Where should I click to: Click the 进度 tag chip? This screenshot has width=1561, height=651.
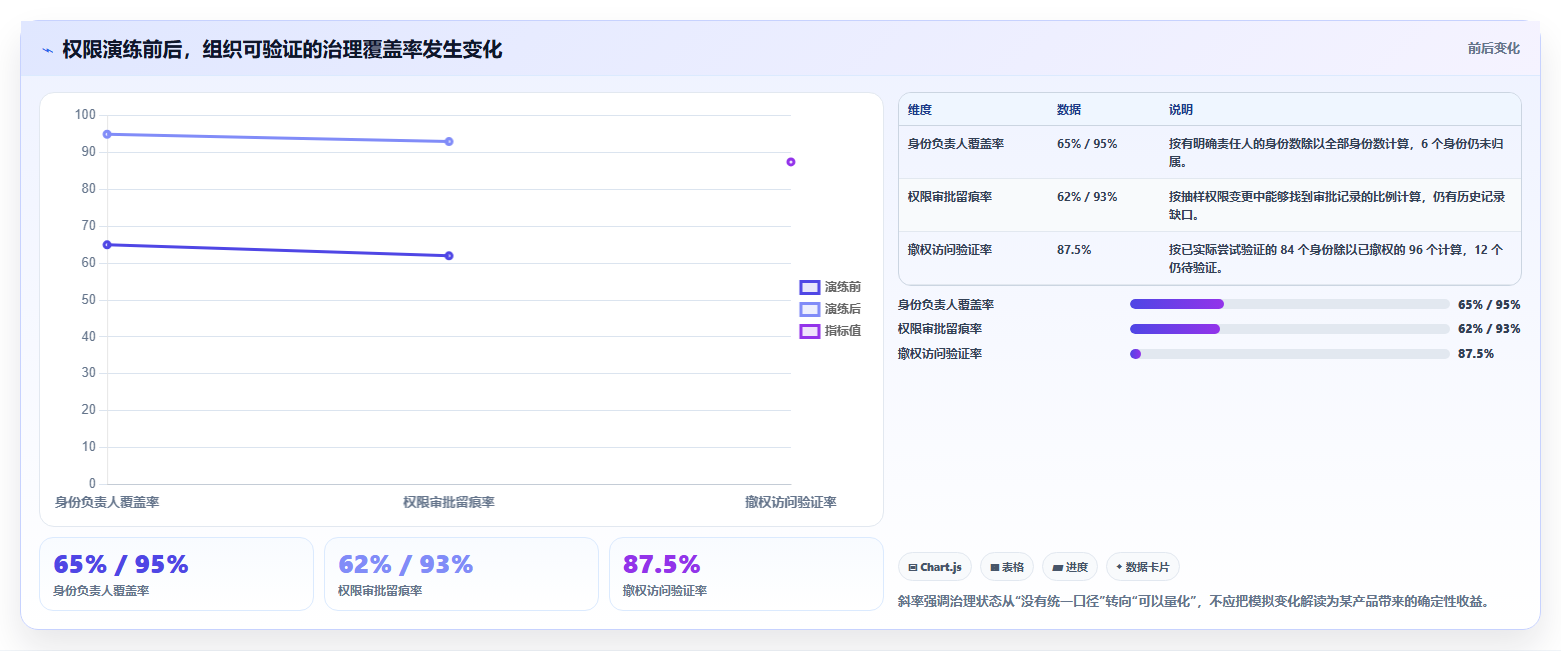1070,567
